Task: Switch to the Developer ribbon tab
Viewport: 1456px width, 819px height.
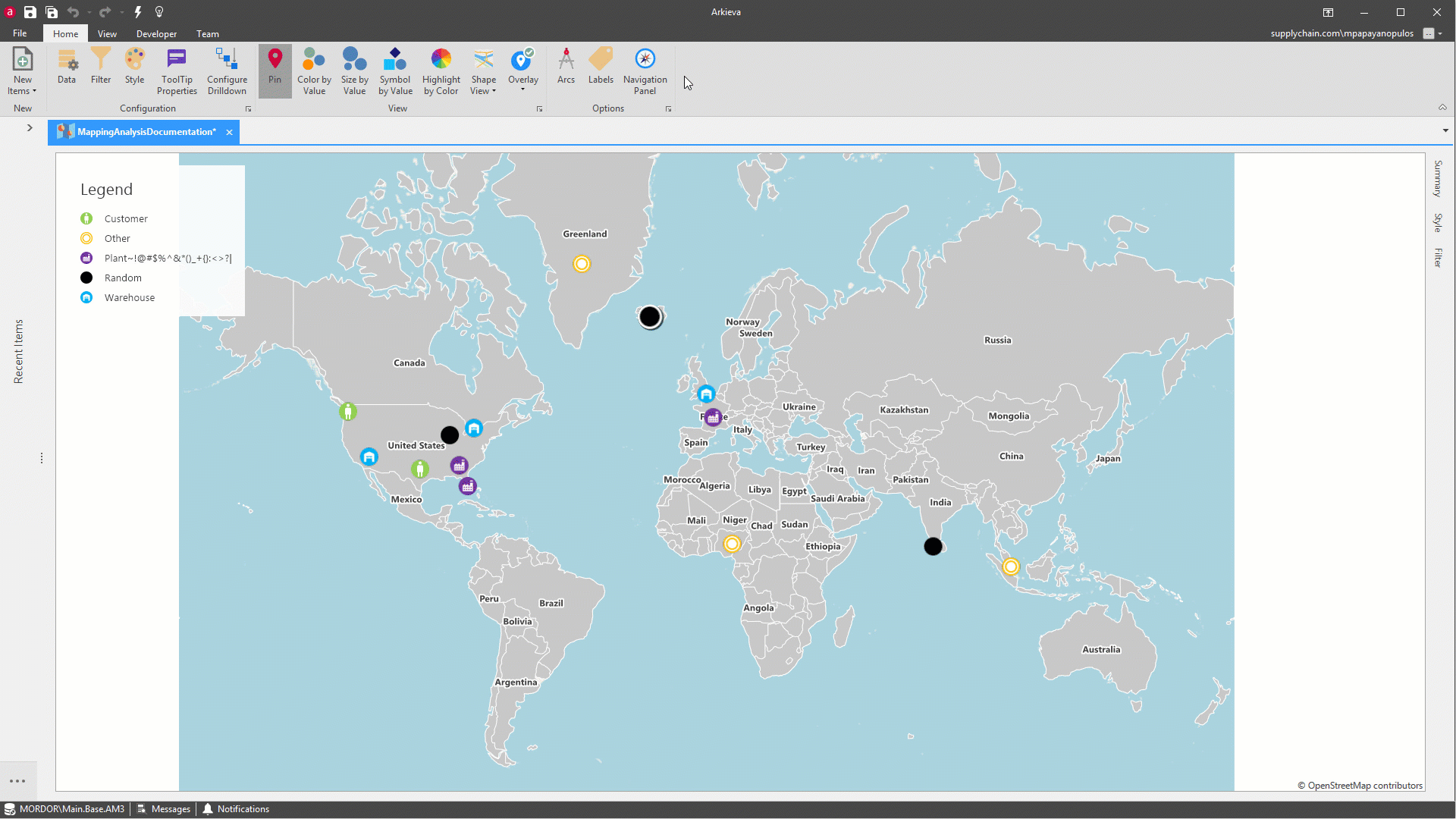Action: [x=156, y=33]
